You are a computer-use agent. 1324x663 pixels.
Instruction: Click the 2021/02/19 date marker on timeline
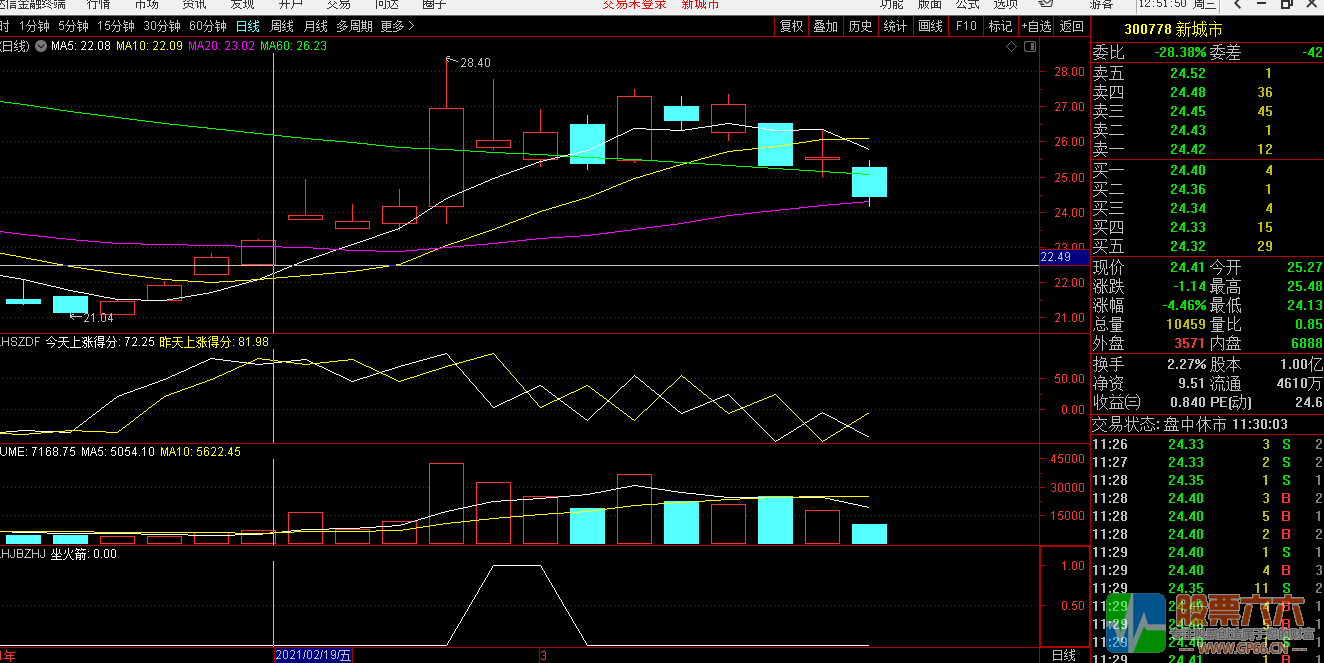click(x=313, y=655)
